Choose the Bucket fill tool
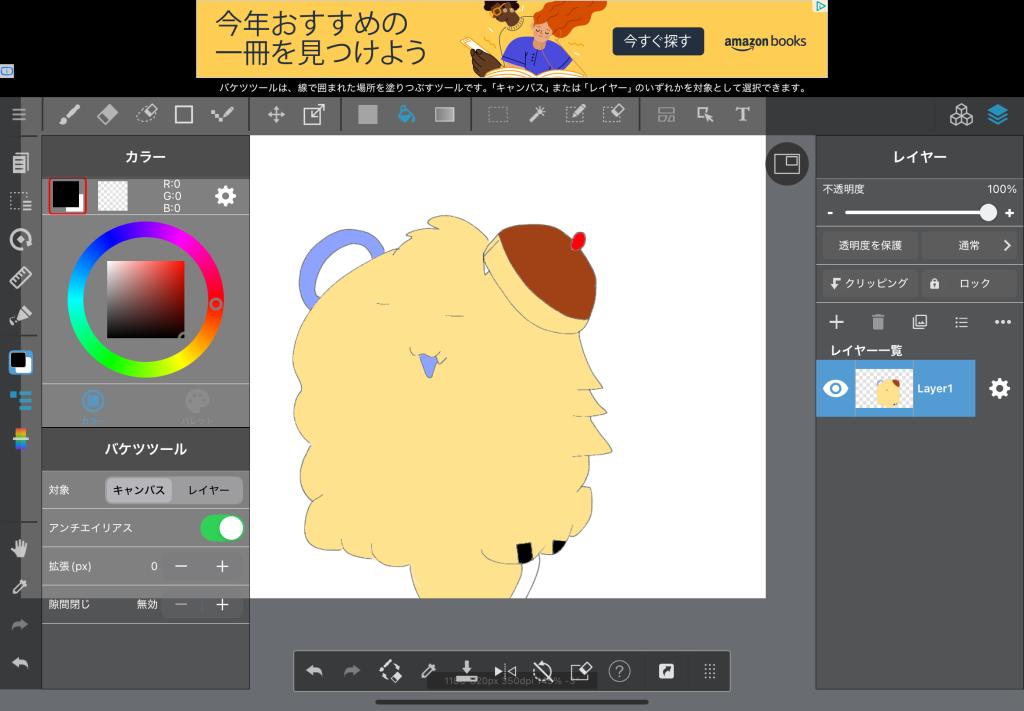This screenshot has width=1024, height=711. (406, 114)
